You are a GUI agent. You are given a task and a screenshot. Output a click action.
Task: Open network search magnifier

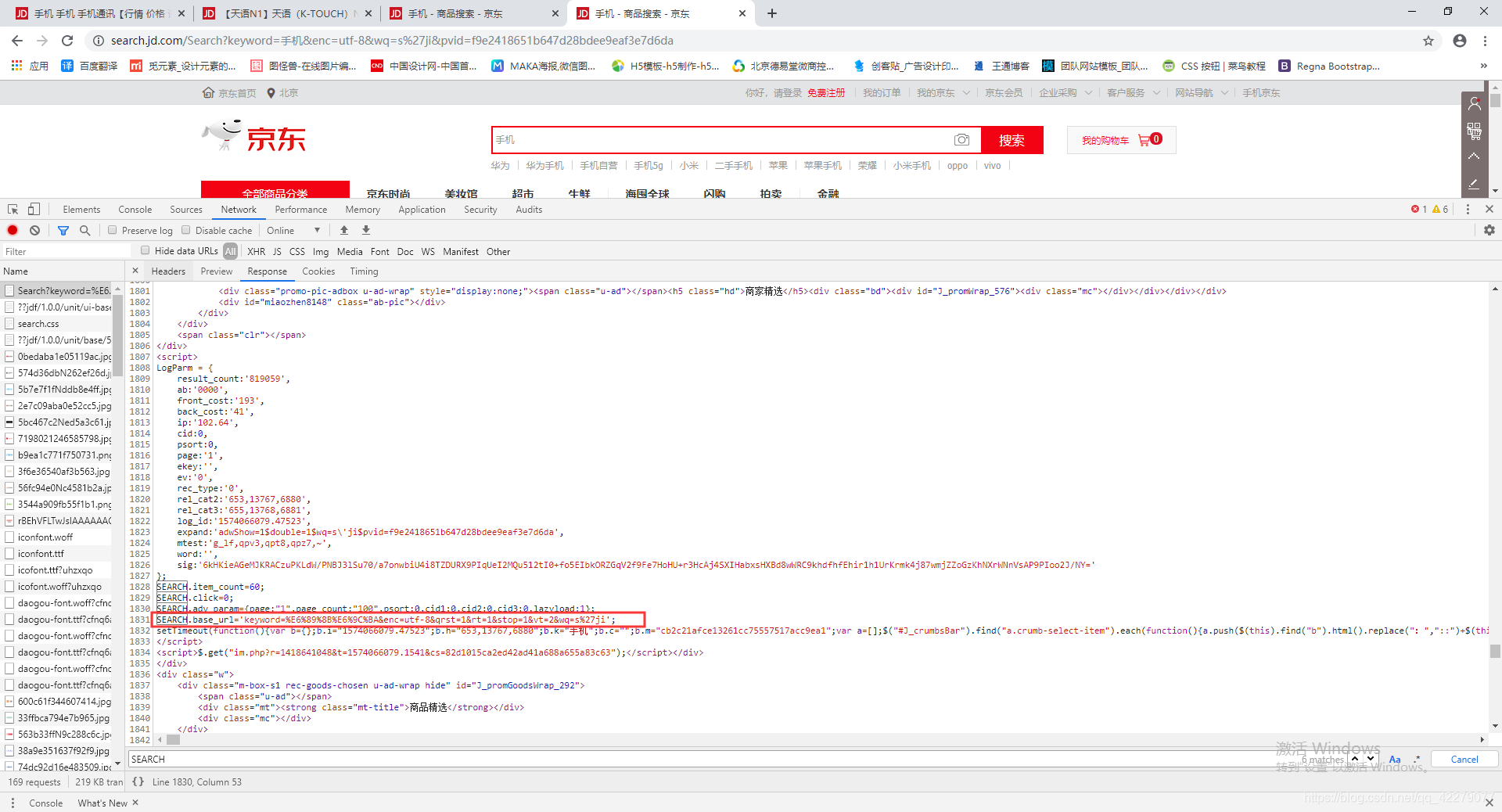click(84, 230)
